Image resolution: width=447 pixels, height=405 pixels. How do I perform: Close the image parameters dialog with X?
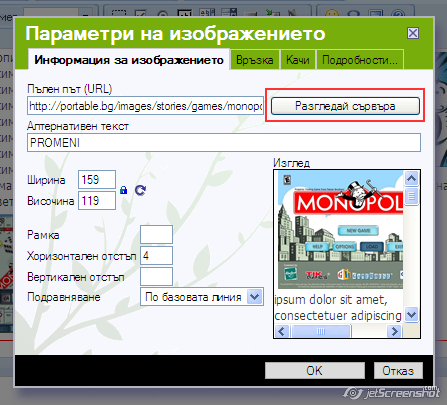coord(413,33)
